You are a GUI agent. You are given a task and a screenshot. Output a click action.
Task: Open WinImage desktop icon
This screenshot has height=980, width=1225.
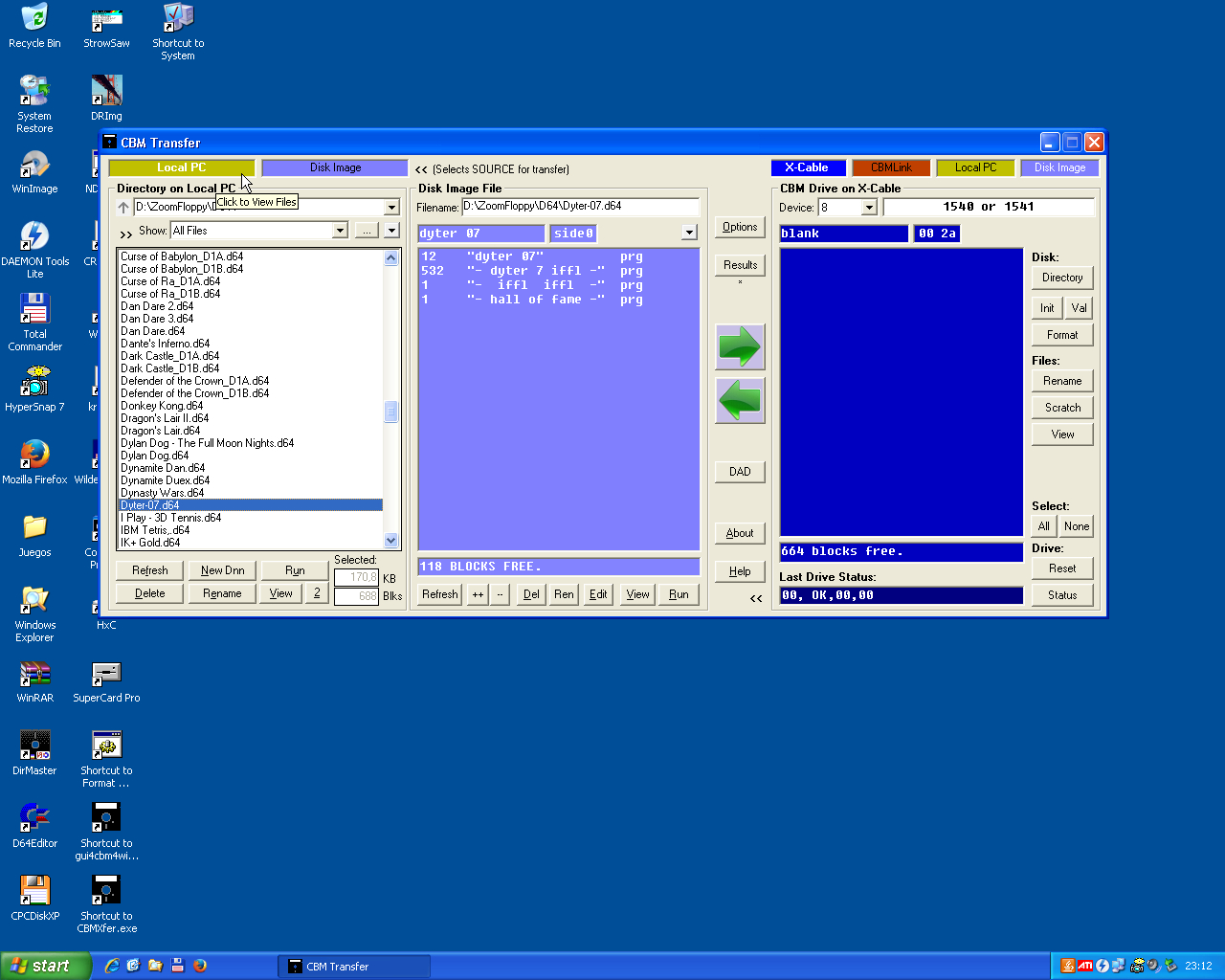34,171
